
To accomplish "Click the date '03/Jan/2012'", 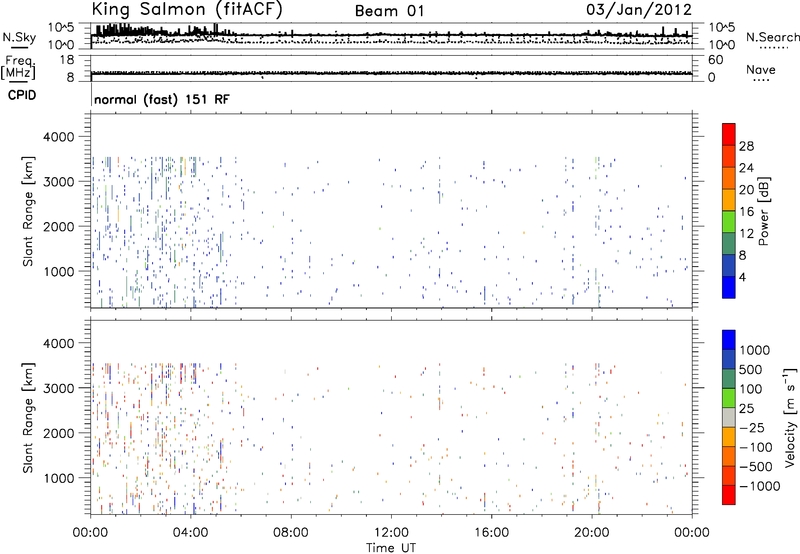I will 639,10.
